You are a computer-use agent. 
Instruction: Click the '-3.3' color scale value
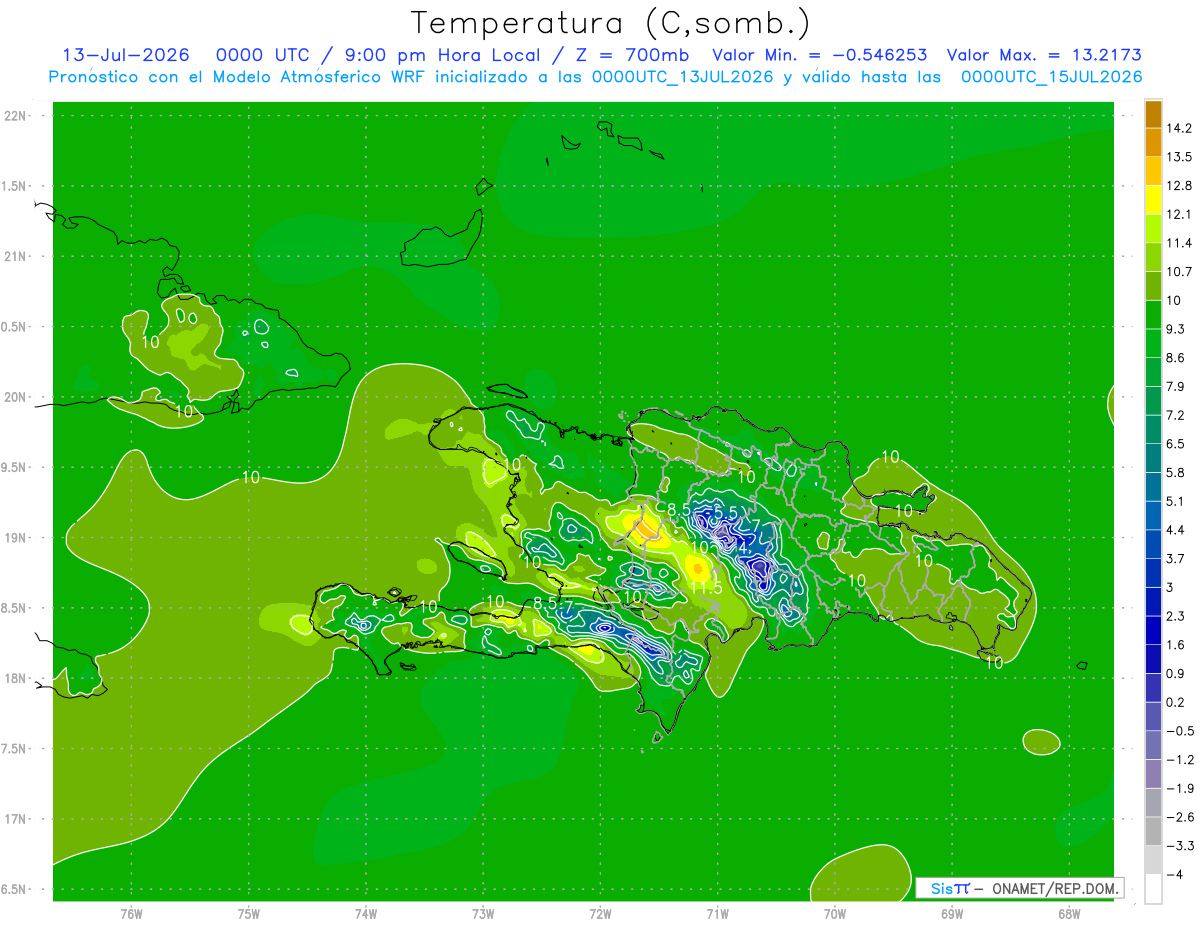(x=1179, y=846)
